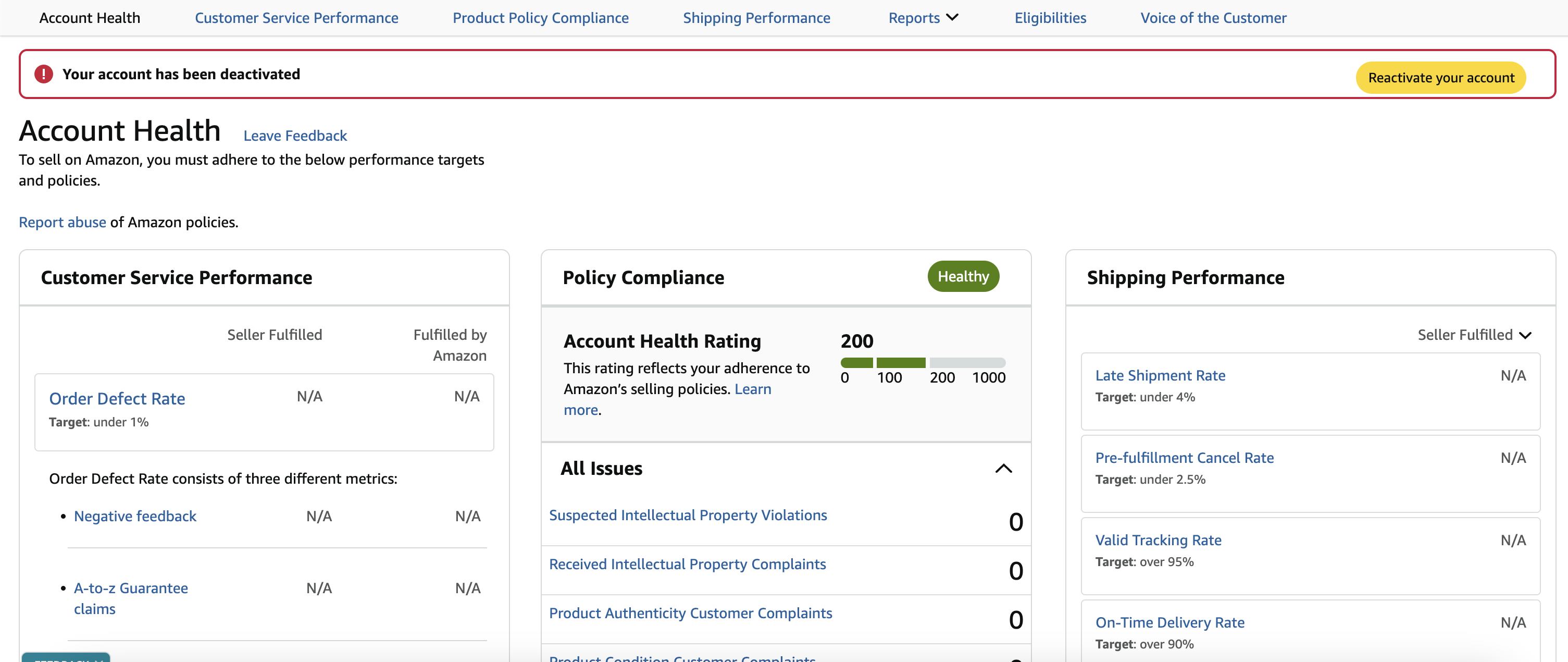Click the All Issues heading
Image resolution: width=1568 pixels, height=662 pixels.
pyautogui.click(x=601, y=468)
